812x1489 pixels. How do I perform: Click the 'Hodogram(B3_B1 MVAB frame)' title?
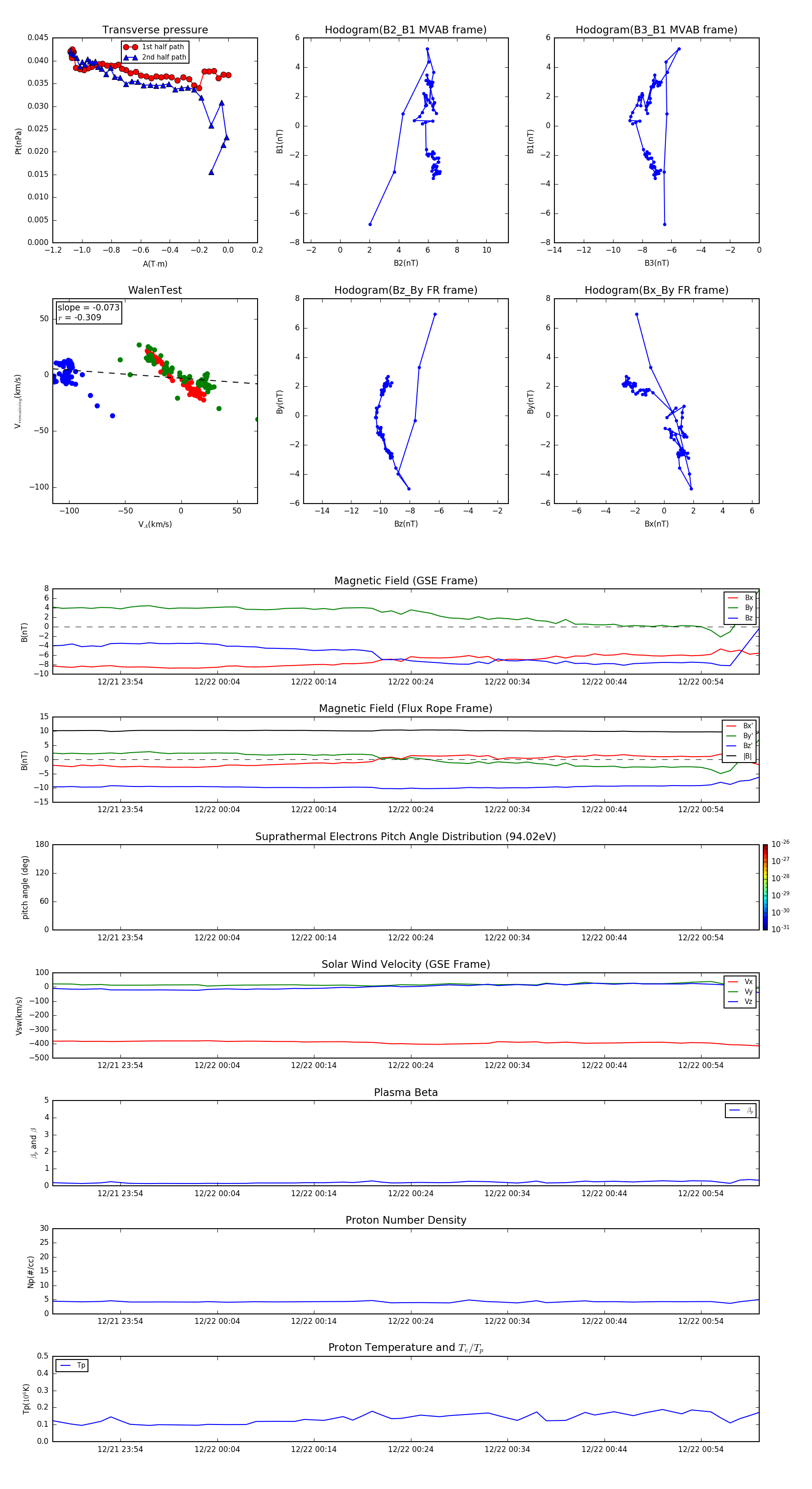[656, 30]
